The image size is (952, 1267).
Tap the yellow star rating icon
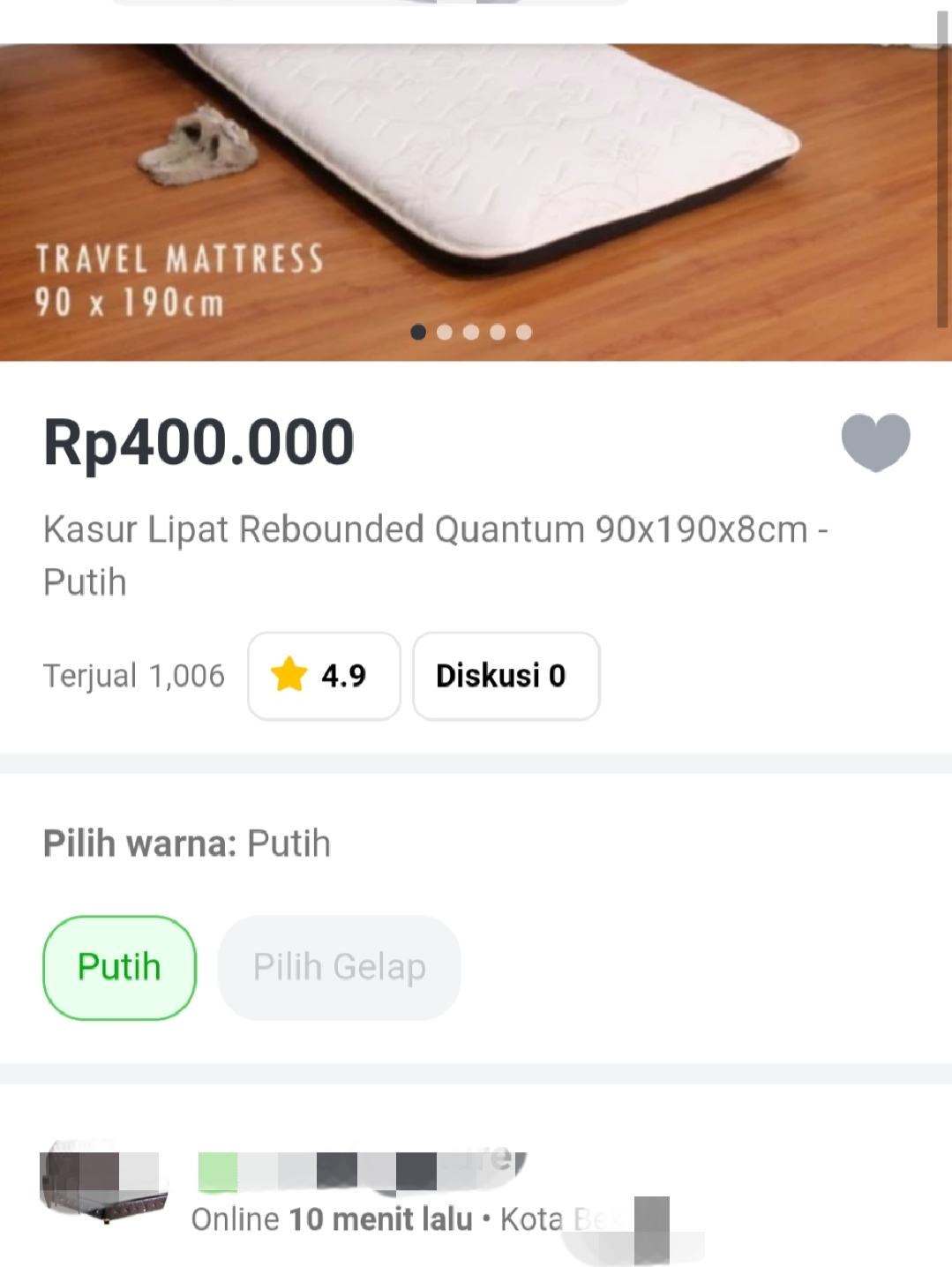click(289, 675)
